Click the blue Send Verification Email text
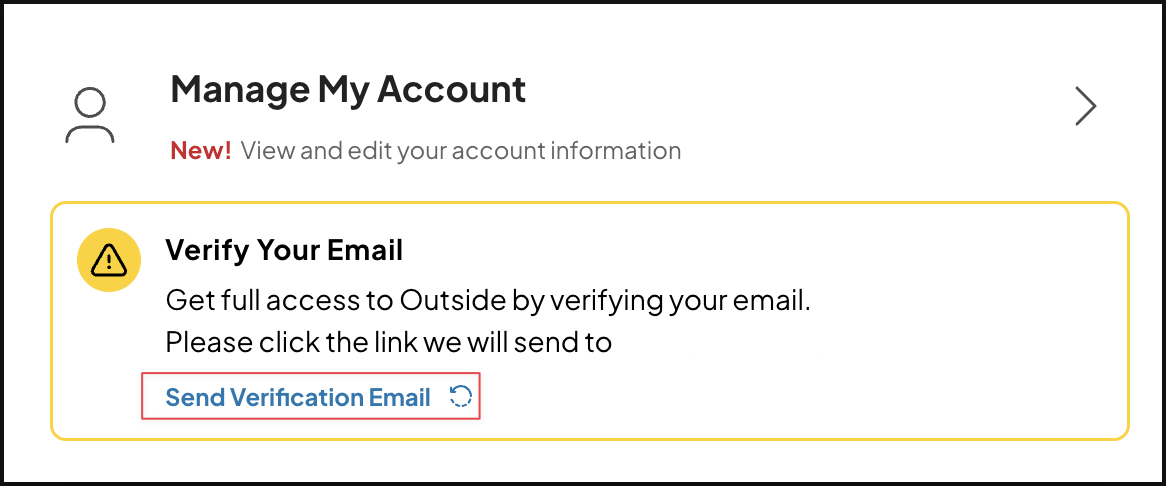This screenshot has width=1166, height=486. pos(297,398)
